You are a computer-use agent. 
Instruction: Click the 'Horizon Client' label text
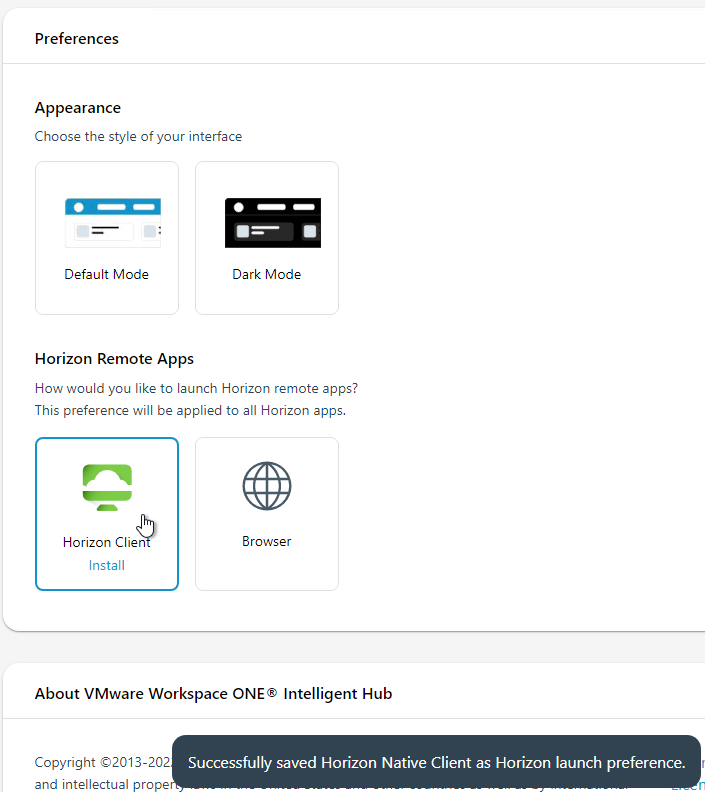tap(107, 542)
